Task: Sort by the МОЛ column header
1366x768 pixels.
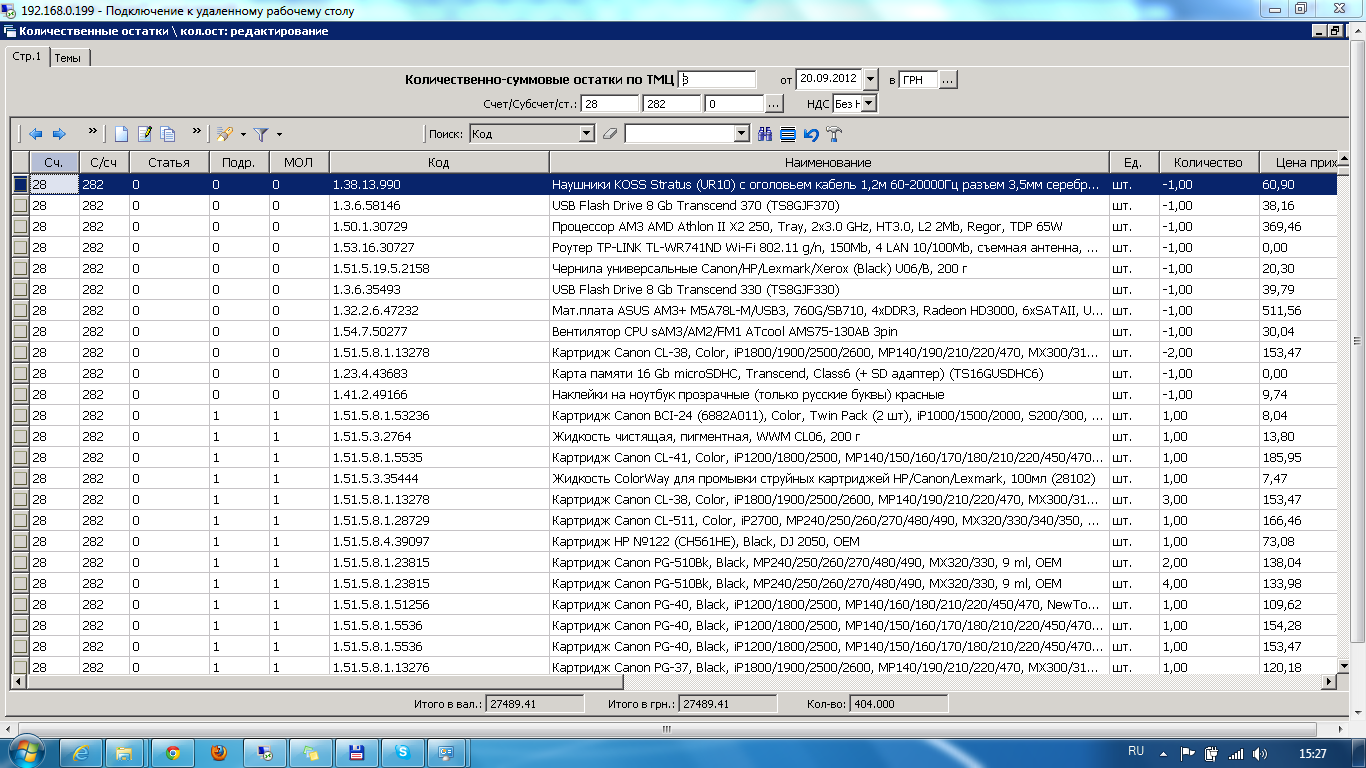Action: point(299,162)
